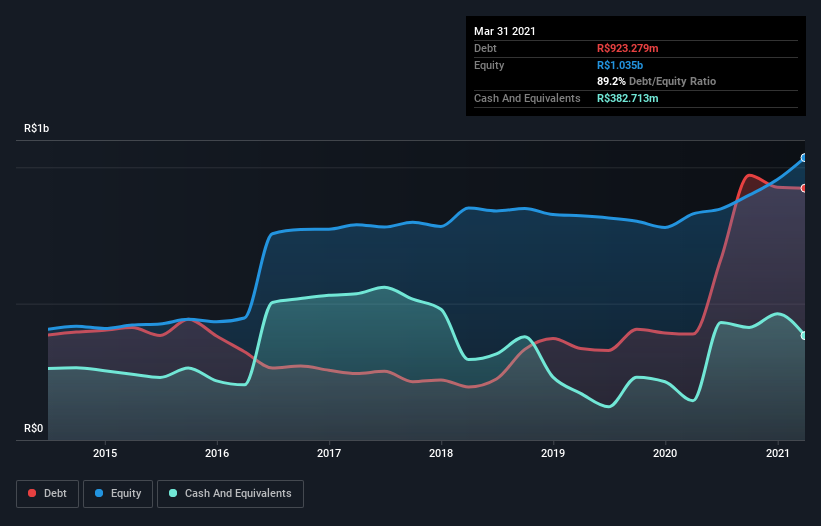Click the 2020 x-axis label
This screenshot has width=821, height=526.
tap(665, 453)
